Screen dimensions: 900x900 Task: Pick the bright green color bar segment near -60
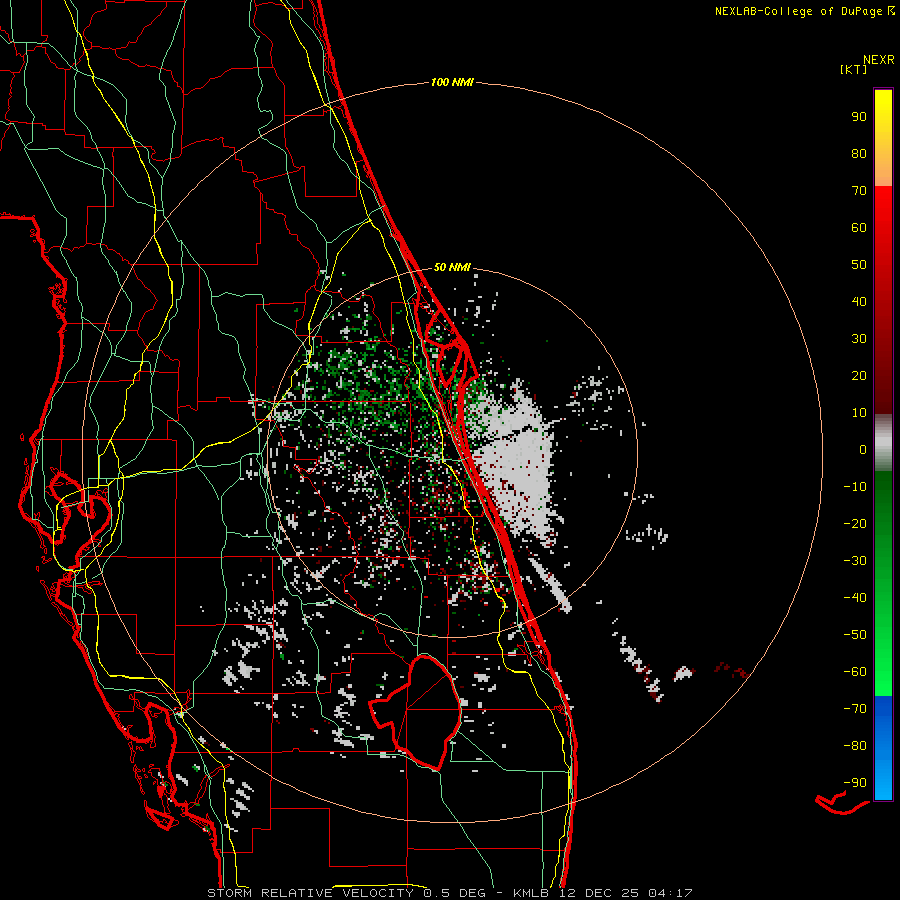883,672
